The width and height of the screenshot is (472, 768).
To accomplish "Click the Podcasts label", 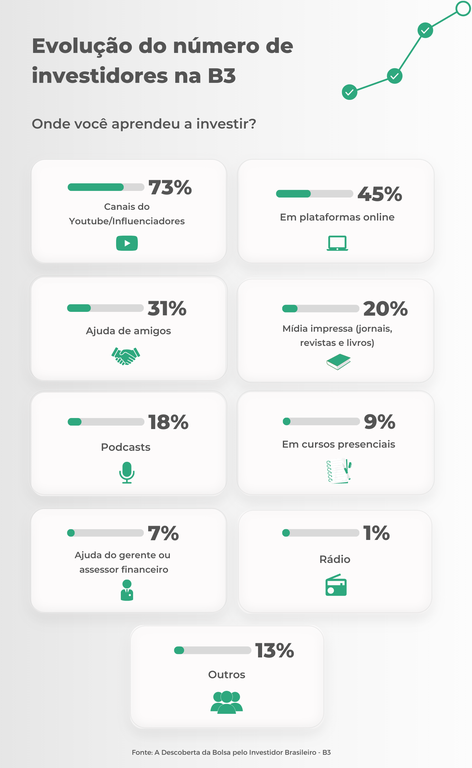I will click(125, 447).
